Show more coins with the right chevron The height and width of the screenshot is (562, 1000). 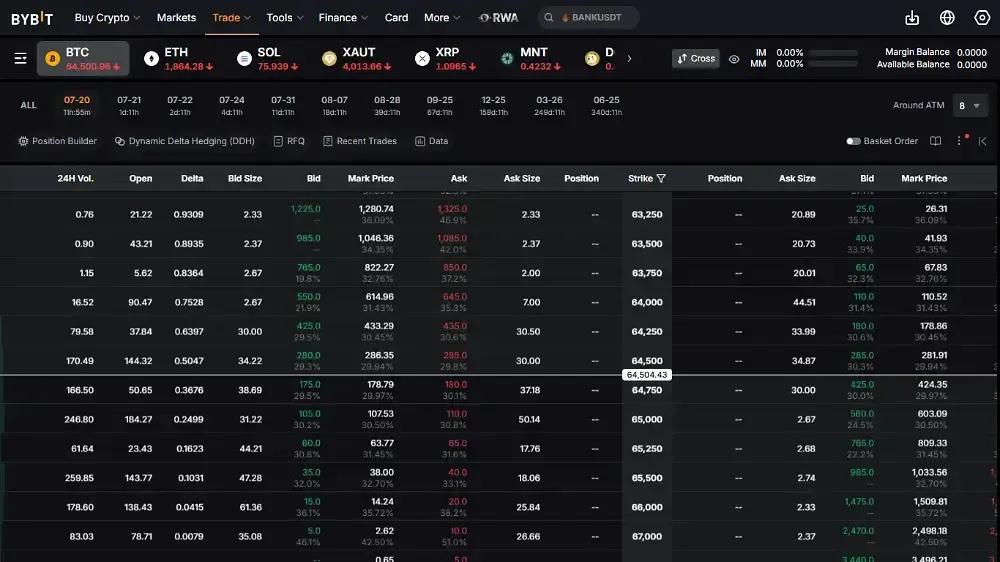[629, 59]
